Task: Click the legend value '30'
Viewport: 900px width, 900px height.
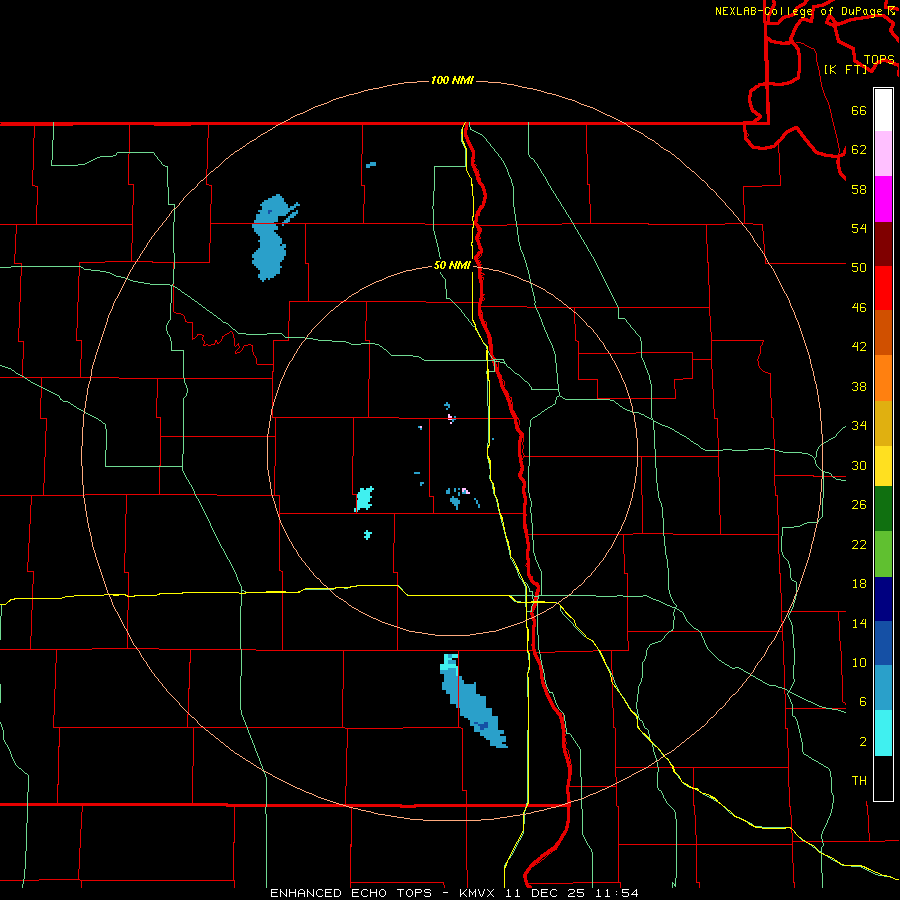Action: tap(859, 465)
